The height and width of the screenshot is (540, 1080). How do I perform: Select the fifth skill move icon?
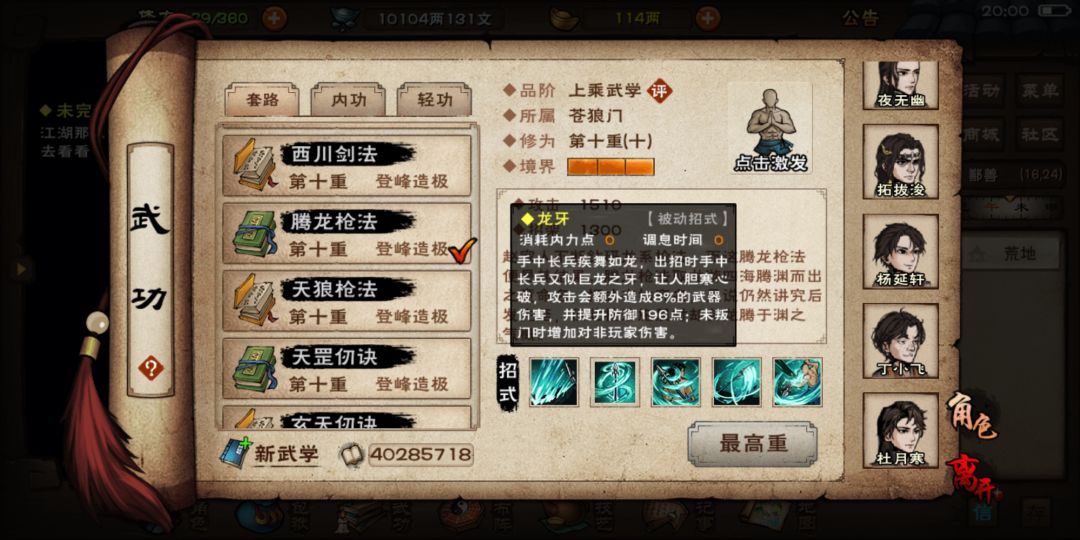[797, 382]
